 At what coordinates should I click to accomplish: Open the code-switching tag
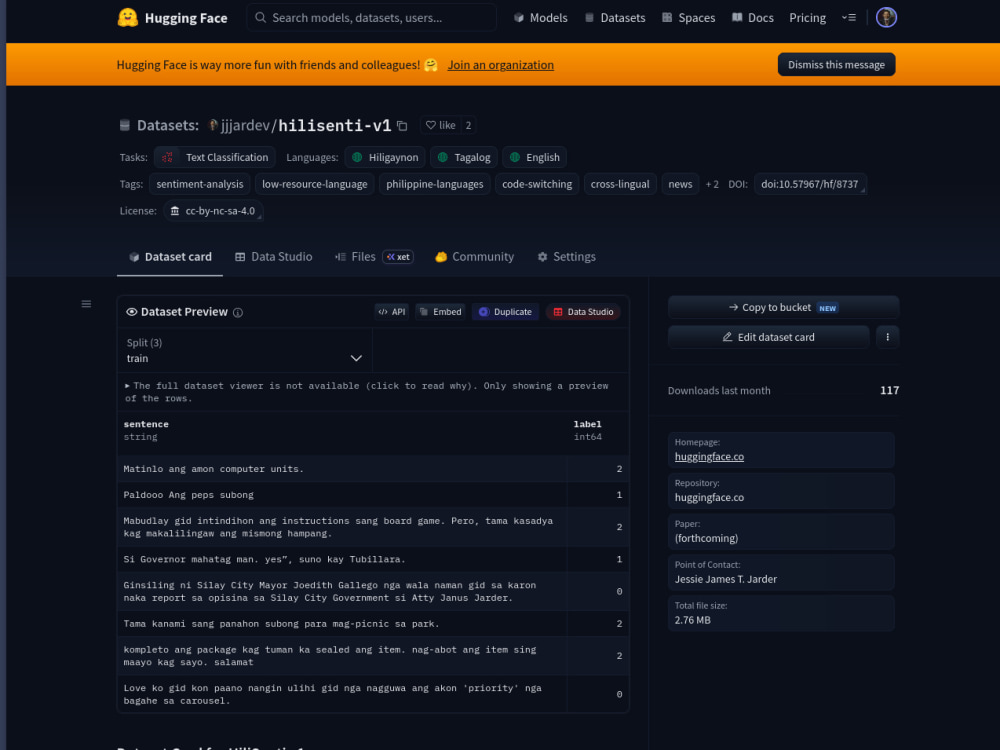coord(537,184)
